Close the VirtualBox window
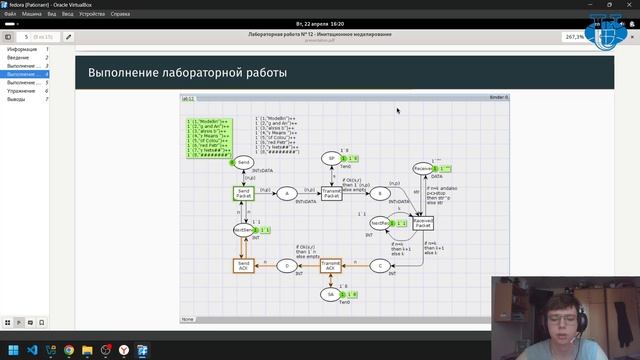Image resolution: width=640 pixels, height=360 pixels. coord(629,4)
